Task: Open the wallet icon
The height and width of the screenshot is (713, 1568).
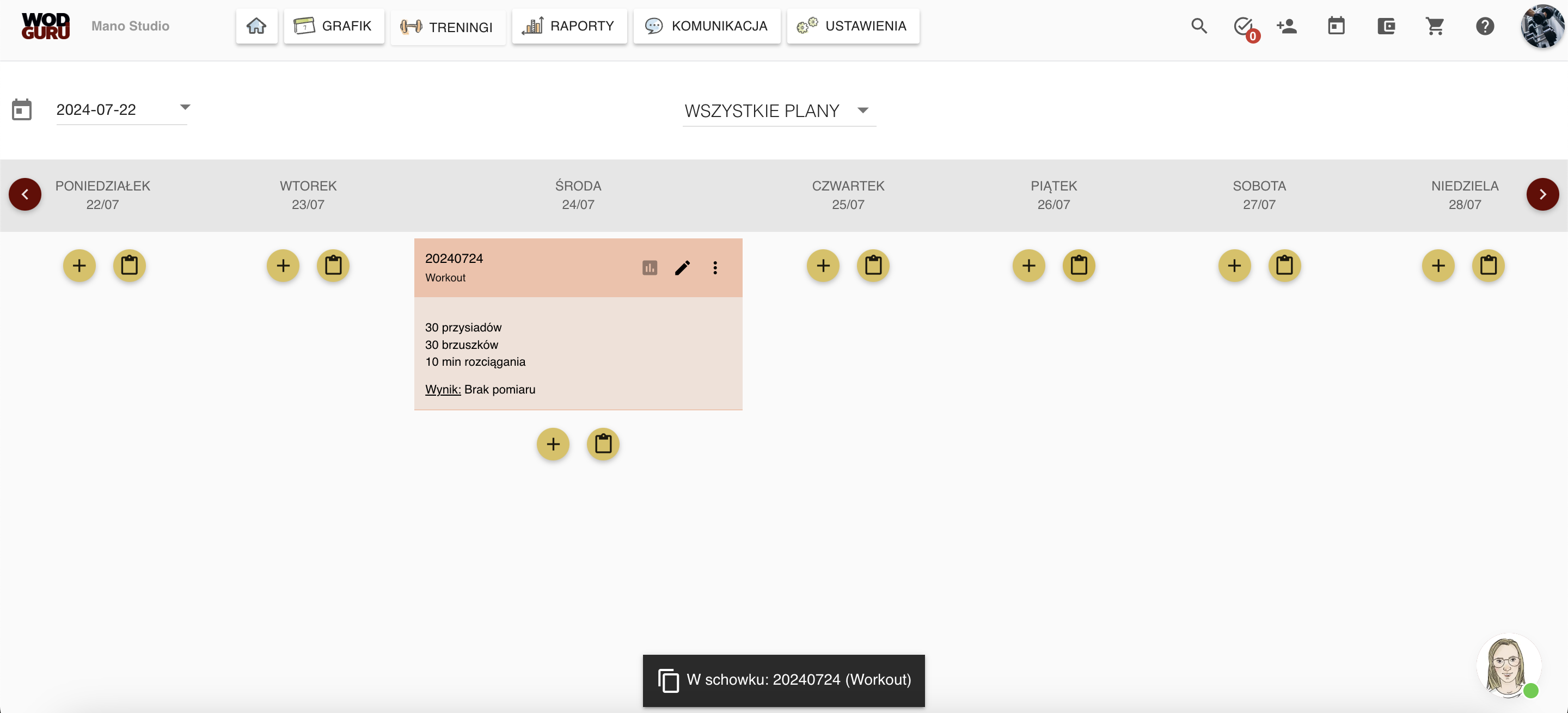Action: (1386, 26)
